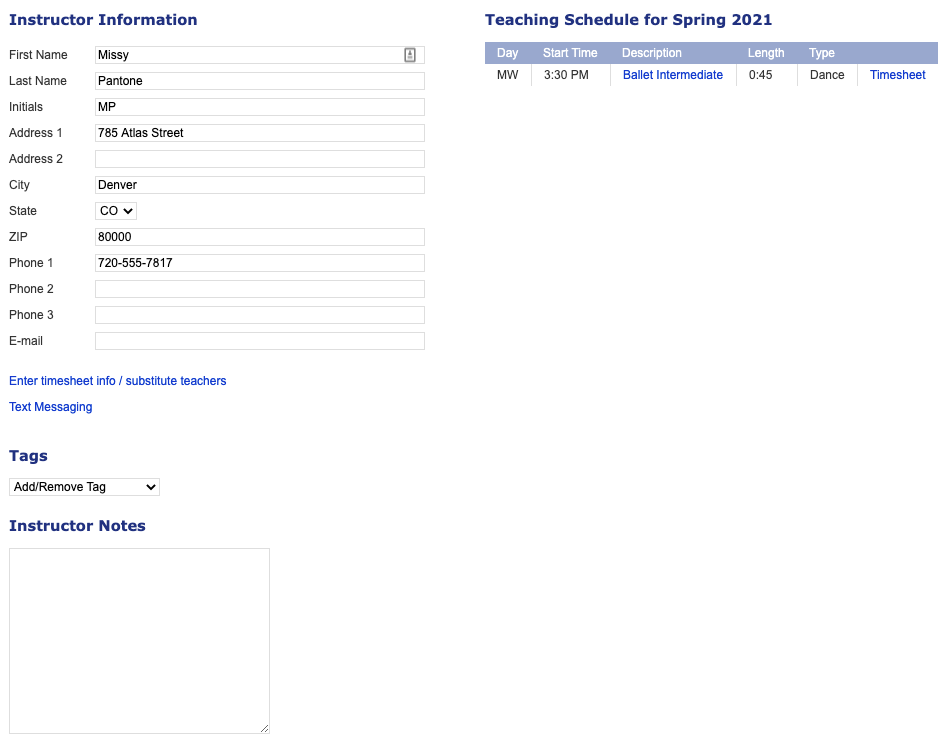Viewport: 949px width, 745px height.
Task: Click the First Name field containing Missy
Action: [250, 55]
